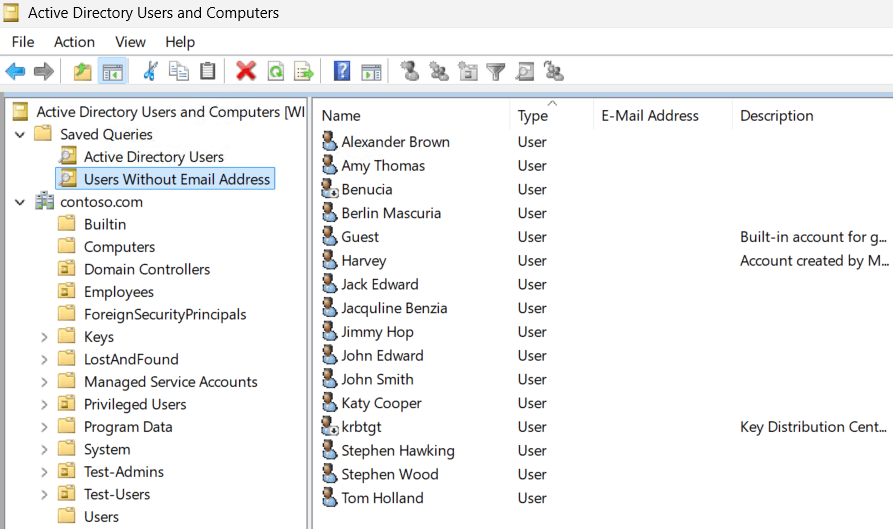
Task: Open the Help menu
Action: click(180, 42)
